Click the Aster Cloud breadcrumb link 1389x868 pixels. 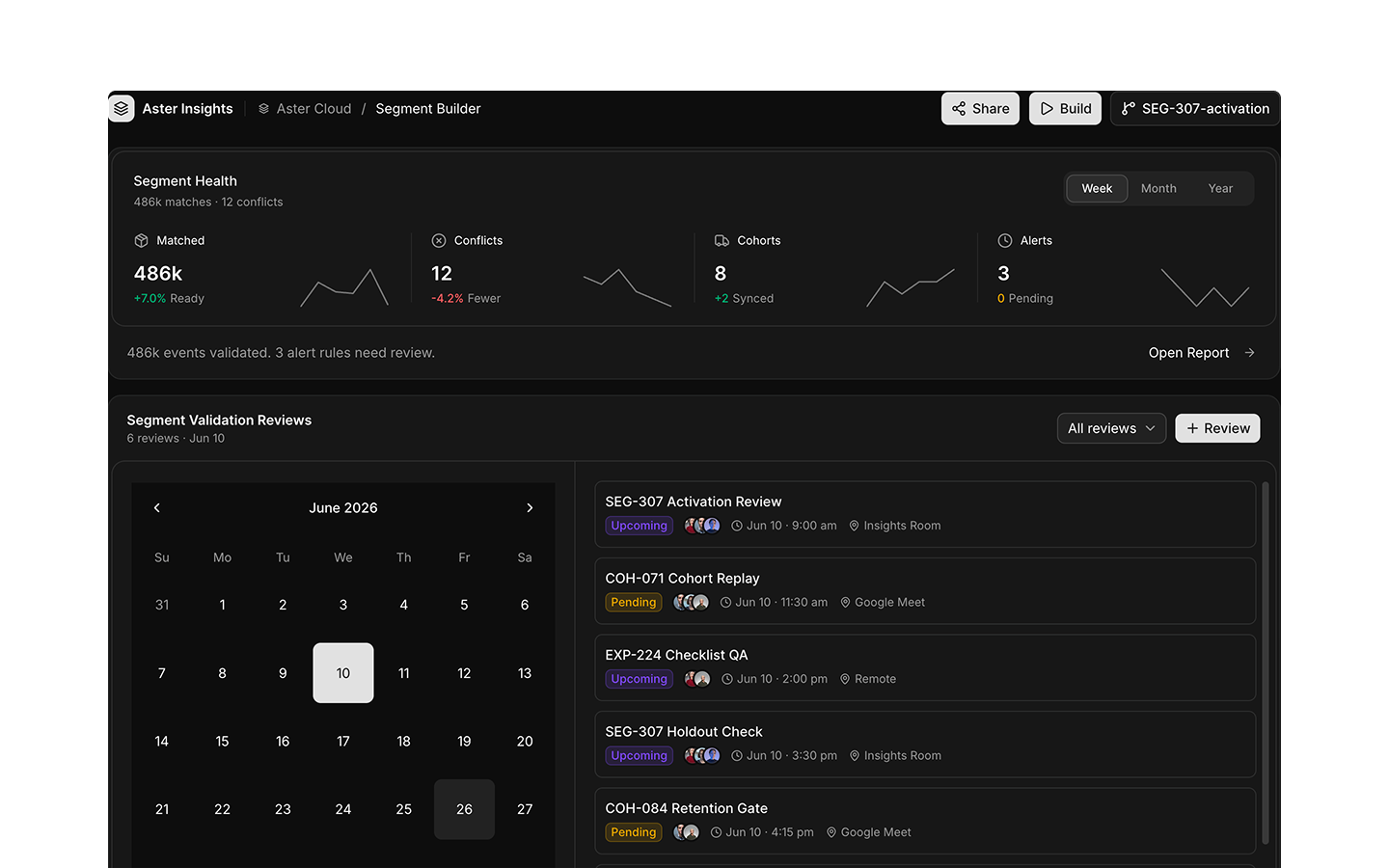pos(313,109)
